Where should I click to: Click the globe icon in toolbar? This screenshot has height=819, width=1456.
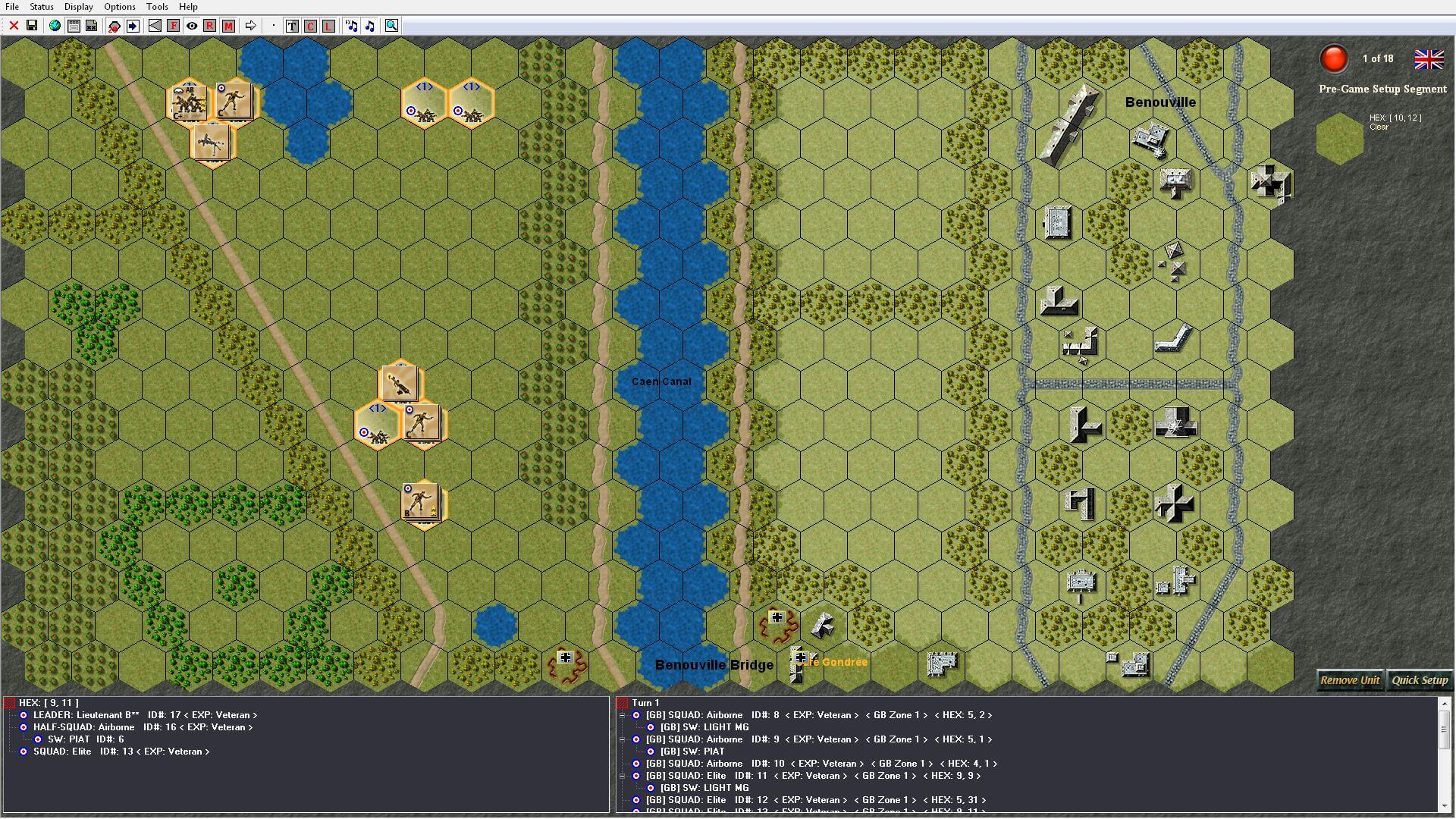55,26
